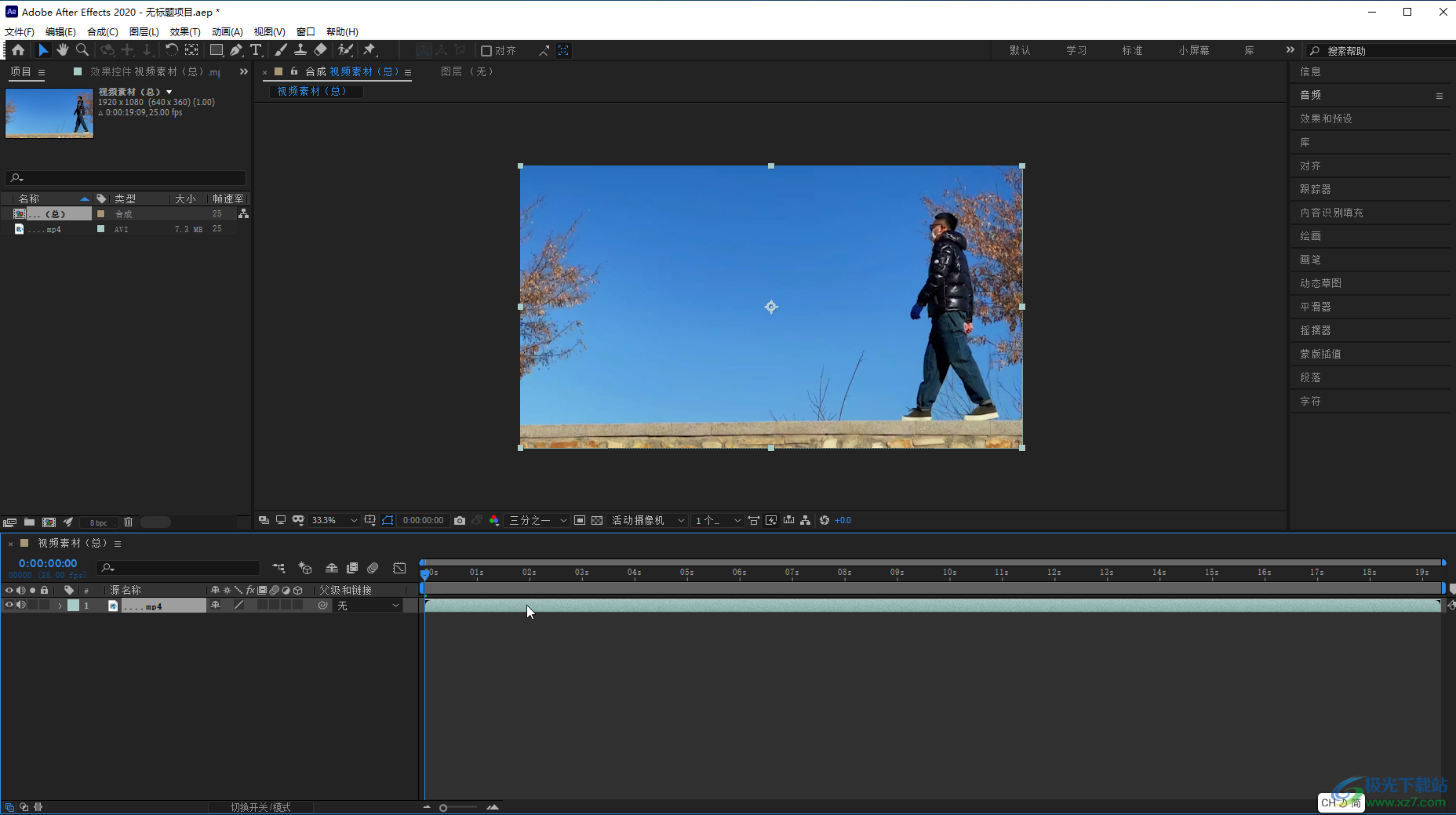Open the parent link 无 dropdown for mp4 layer
The width and height of the screenshot is (1456, 815).
pyautogui.click(x=369, y=606)
